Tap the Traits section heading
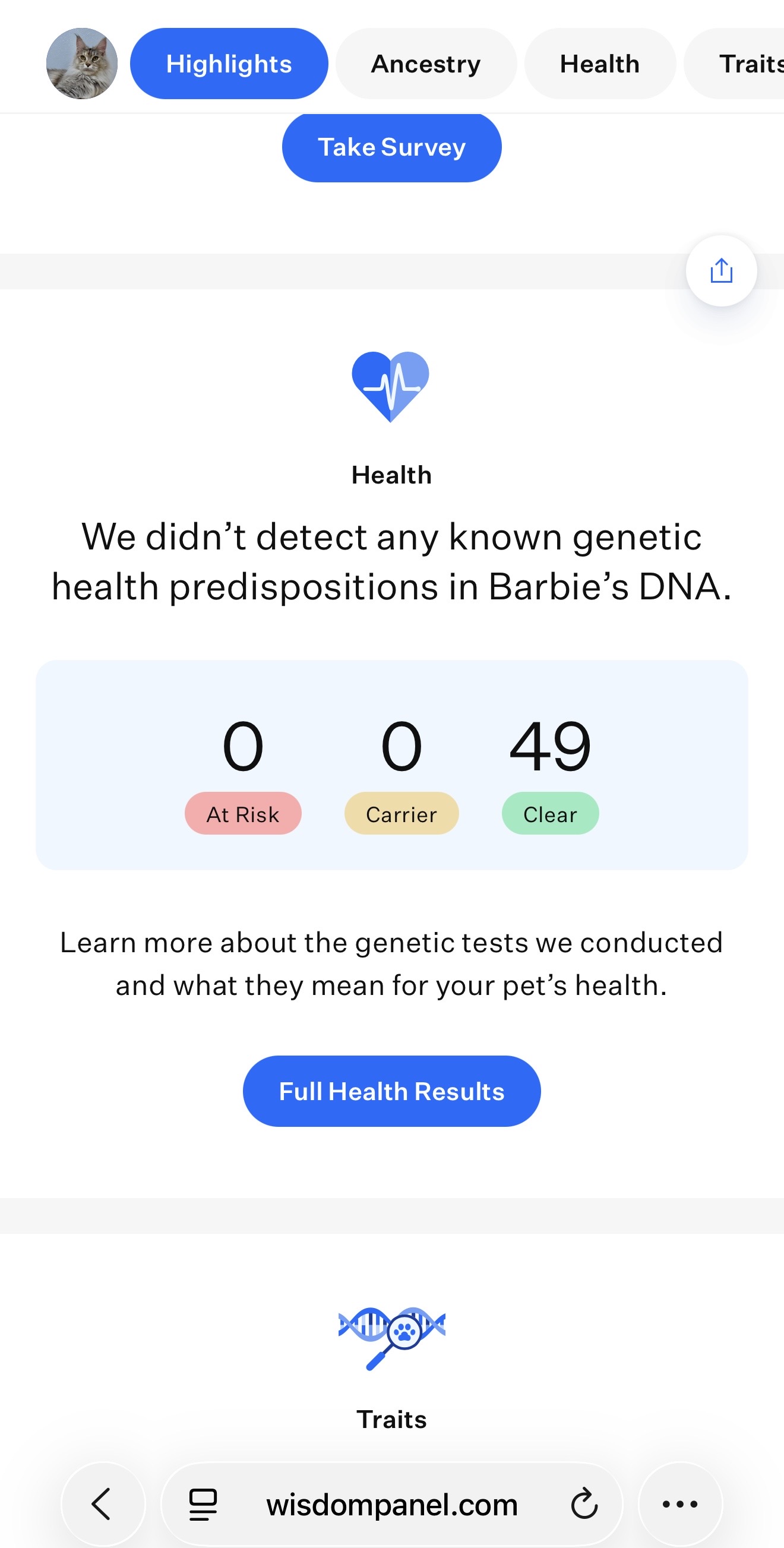This screenshot has width=784, height=1548. pos(391,1419)
